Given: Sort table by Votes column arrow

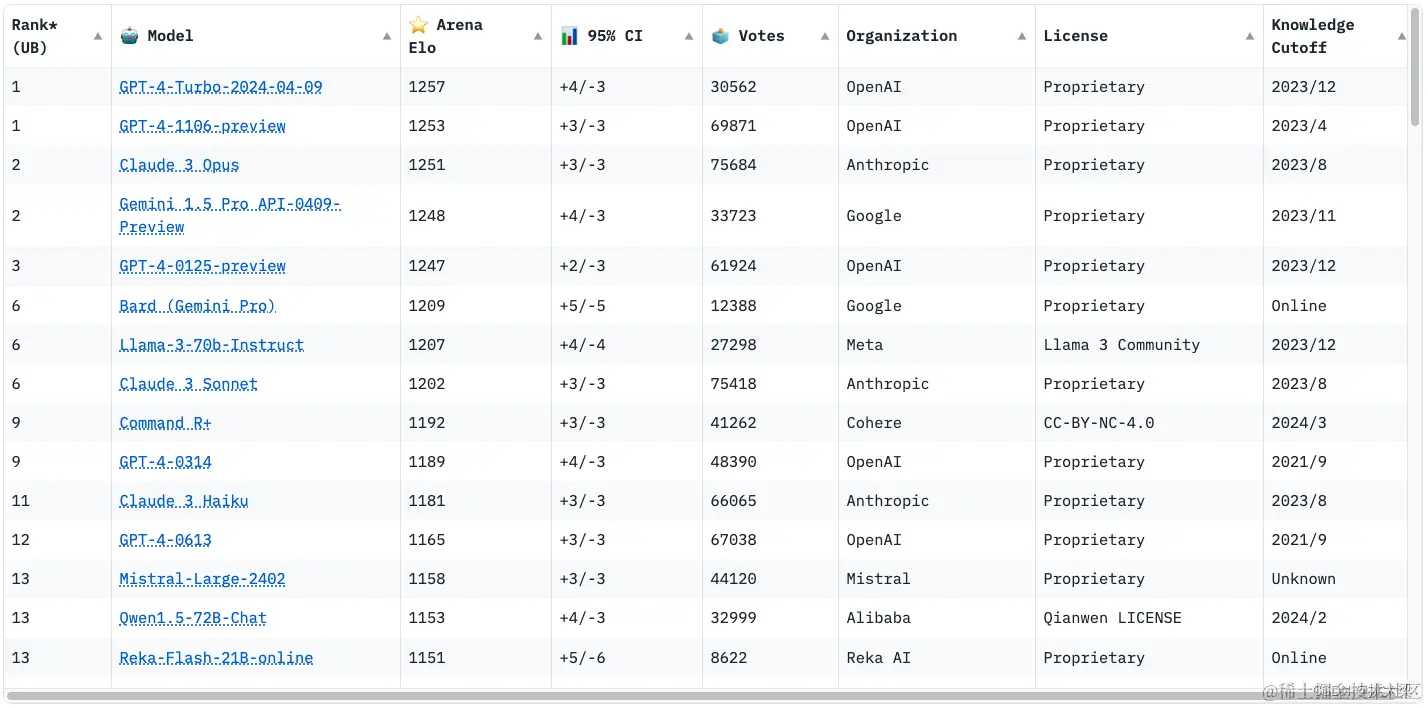Looking at the screenshot, I should pyautogui.click(x=825, y=36).
